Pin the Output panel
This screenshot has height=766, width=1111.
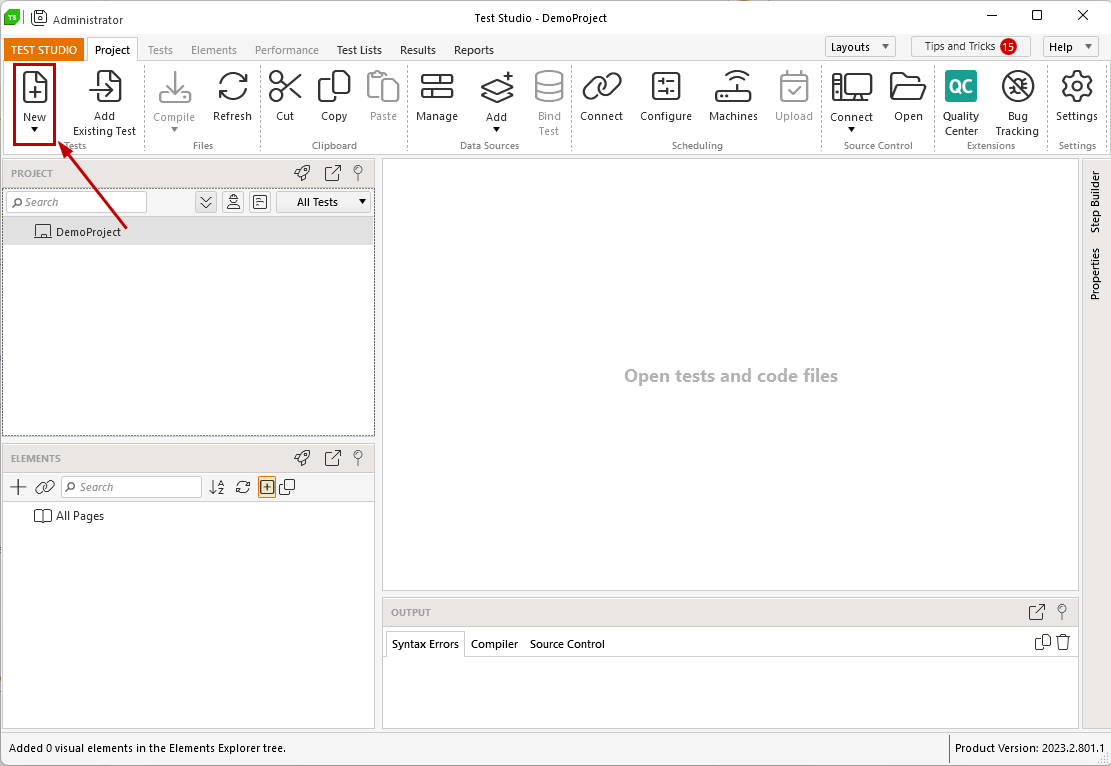click(x=1061, y=612)
